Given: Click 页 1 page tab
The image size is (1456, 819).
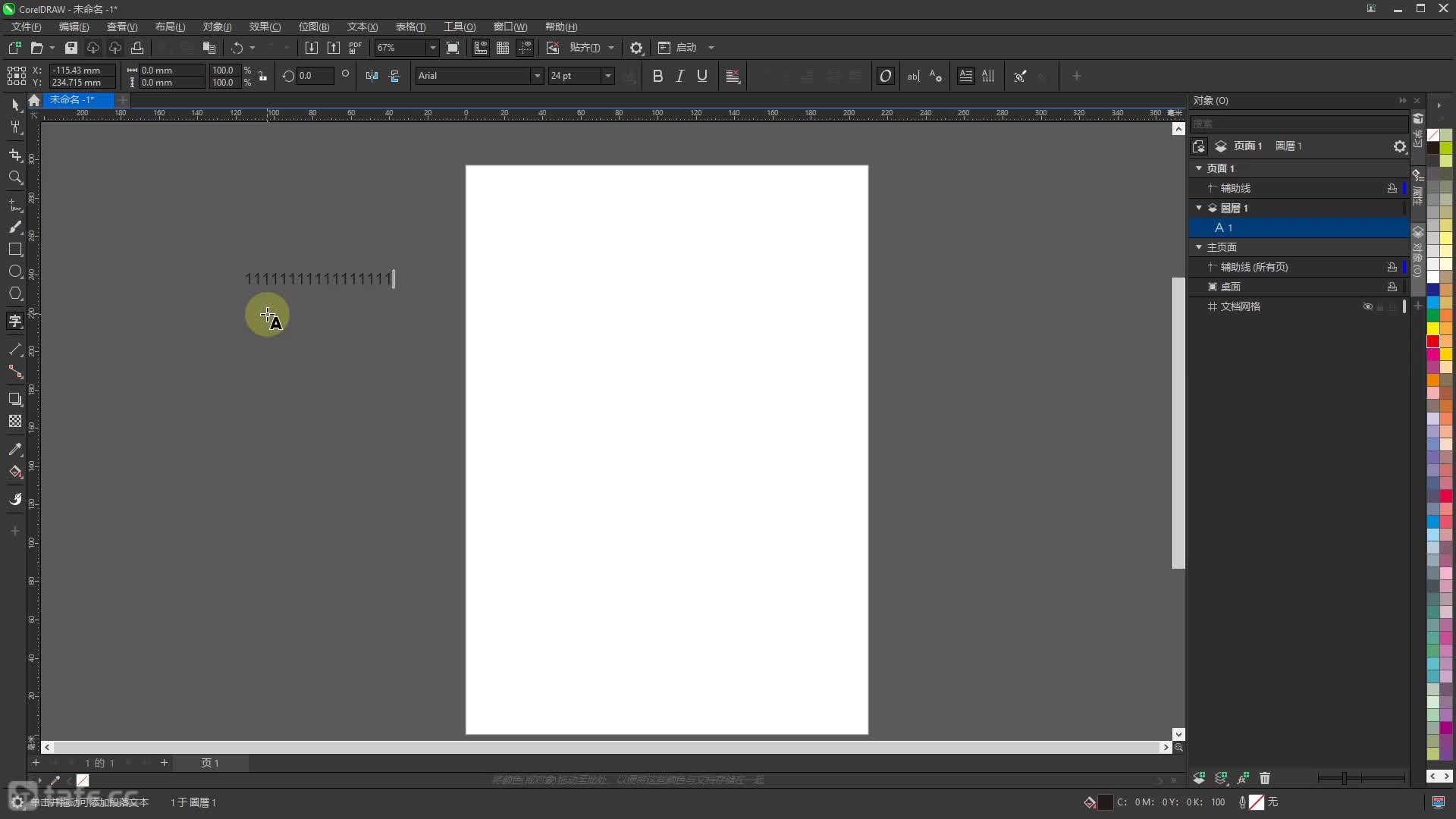Looking at the screenshot, I should coord(210,763).
